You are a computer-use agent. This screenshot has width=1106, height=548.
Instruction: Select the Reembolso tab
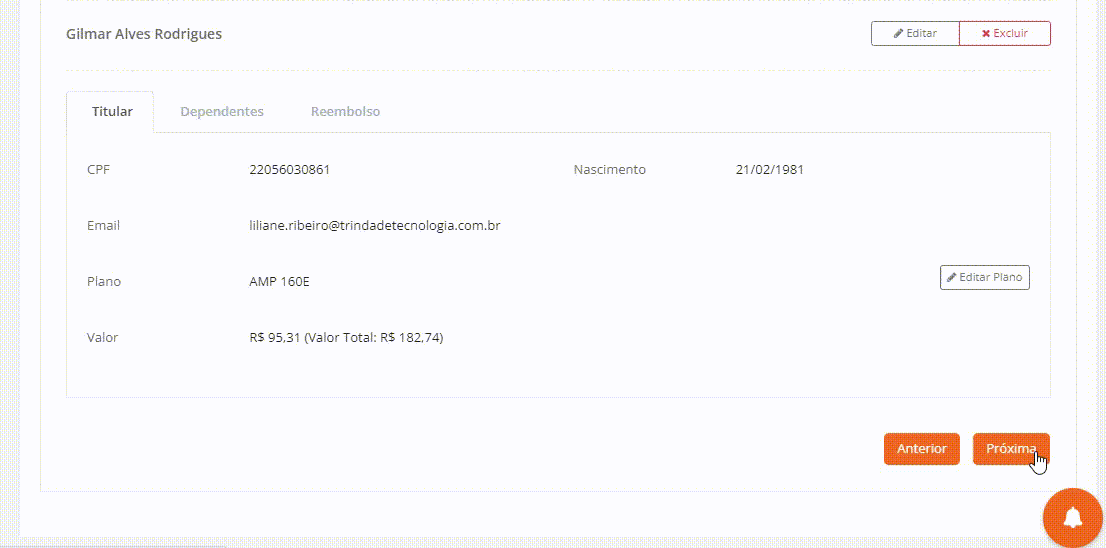pyautogui.click(x=346, y=111)
